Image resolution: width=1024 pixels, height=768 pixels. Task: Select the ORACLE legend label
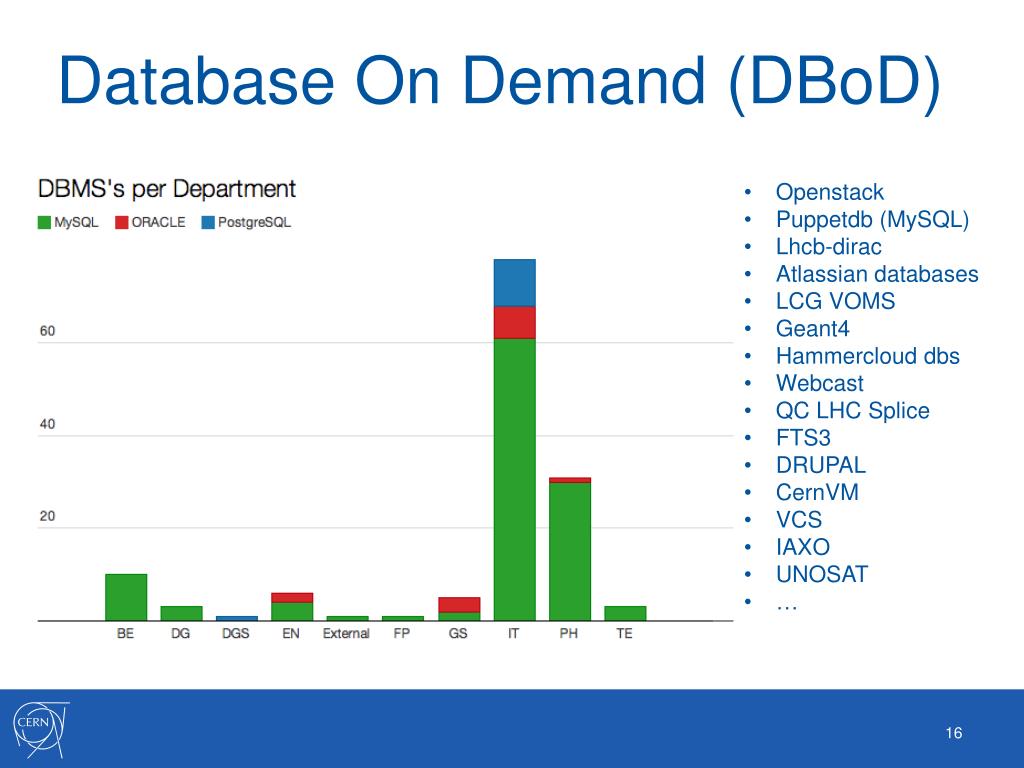click(159, 223)
